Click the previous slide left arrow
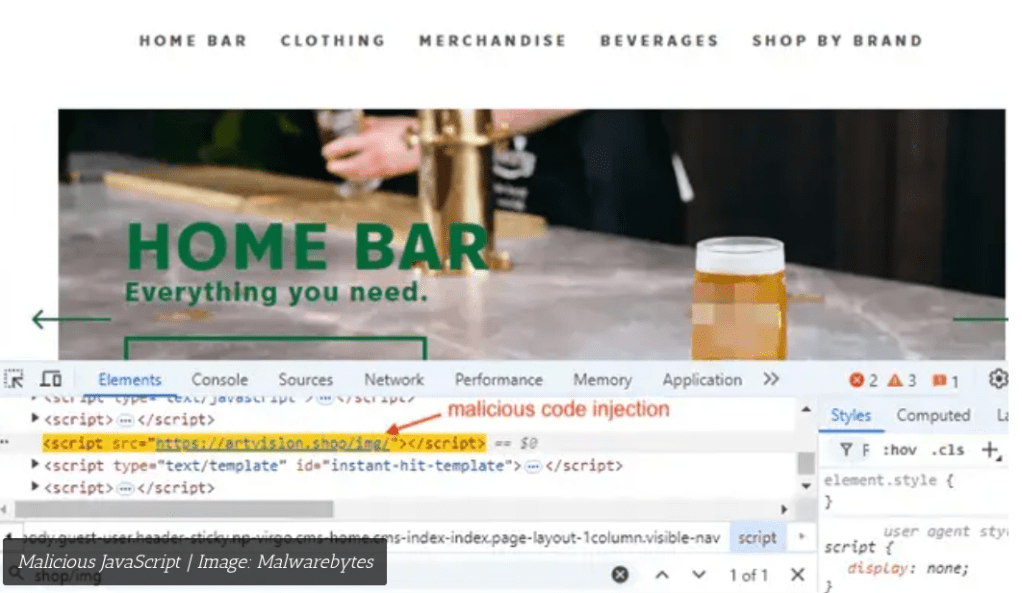This screenshot has height=593, width=1022. [x=70, y=319]
